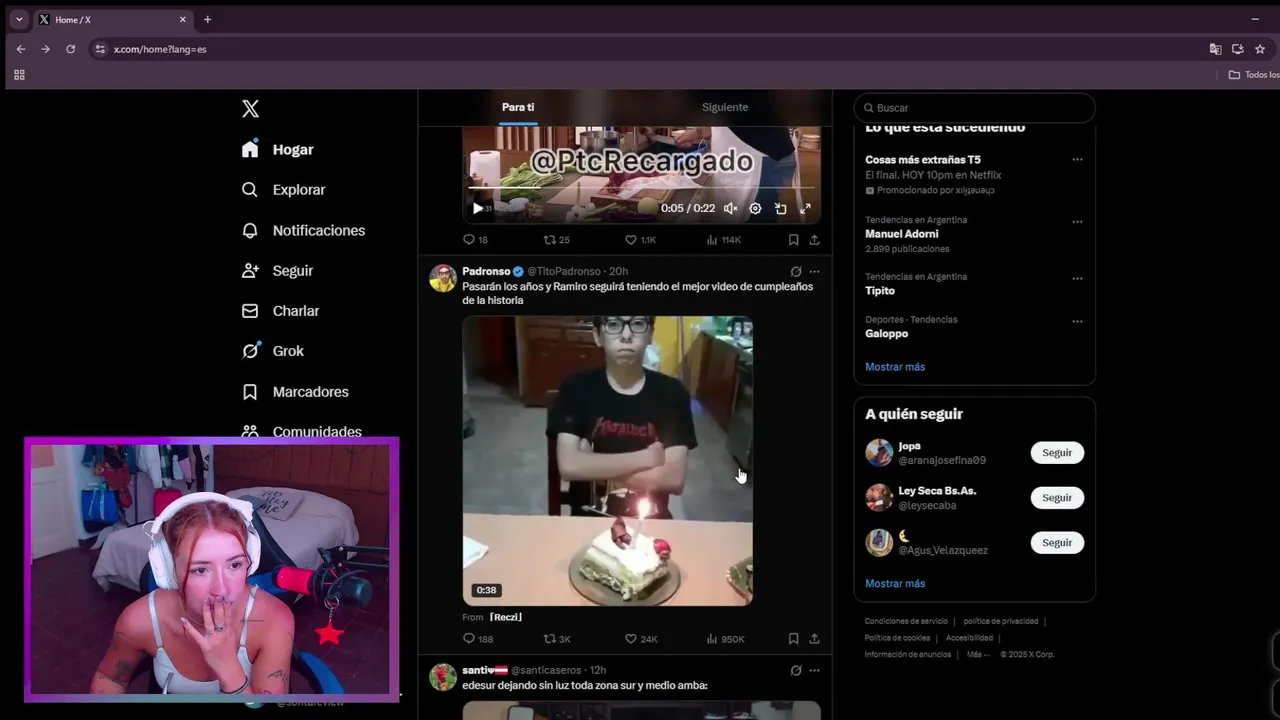
Task: Share the Padronso post
Action: pos(814,639)
